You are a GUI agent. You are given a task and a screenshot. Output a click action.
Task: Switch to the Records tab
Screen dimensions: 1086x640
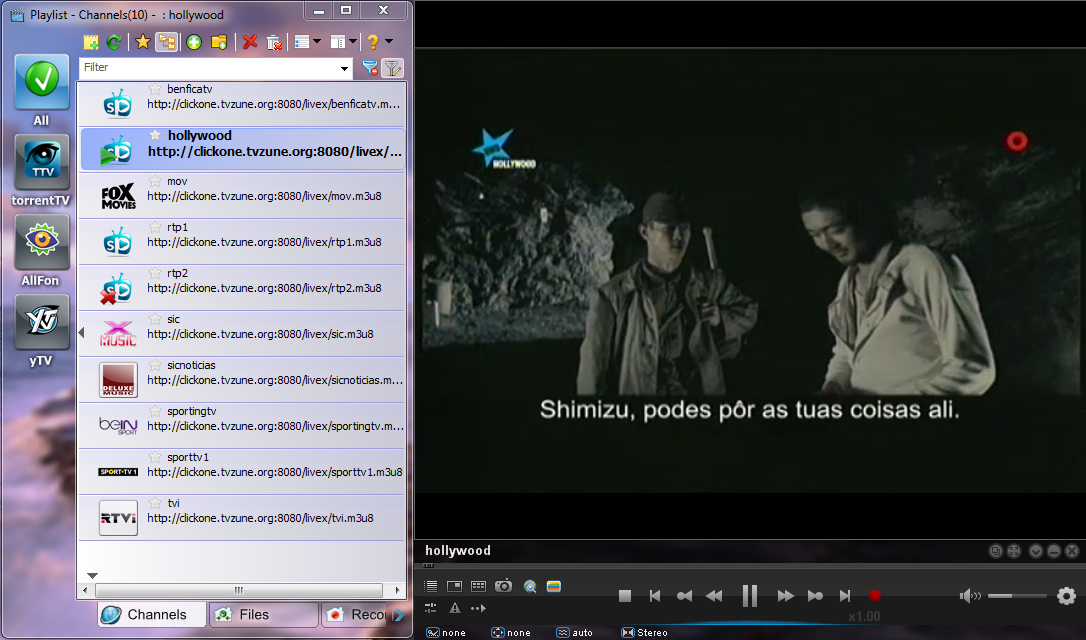357,614
